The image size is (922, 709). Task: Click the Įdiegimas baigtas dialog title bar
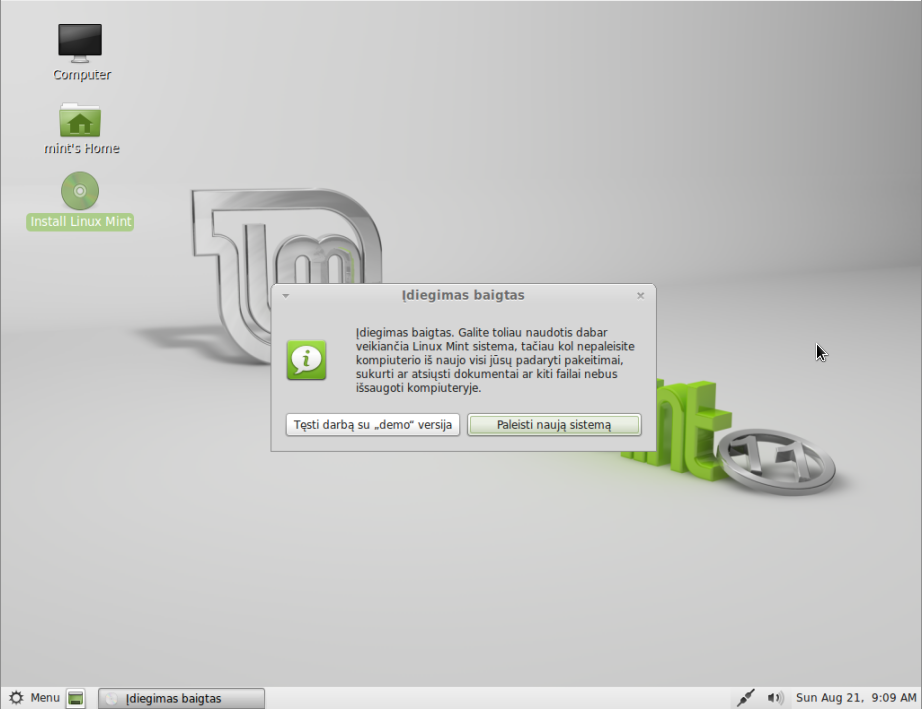click(x=463, y=295)
